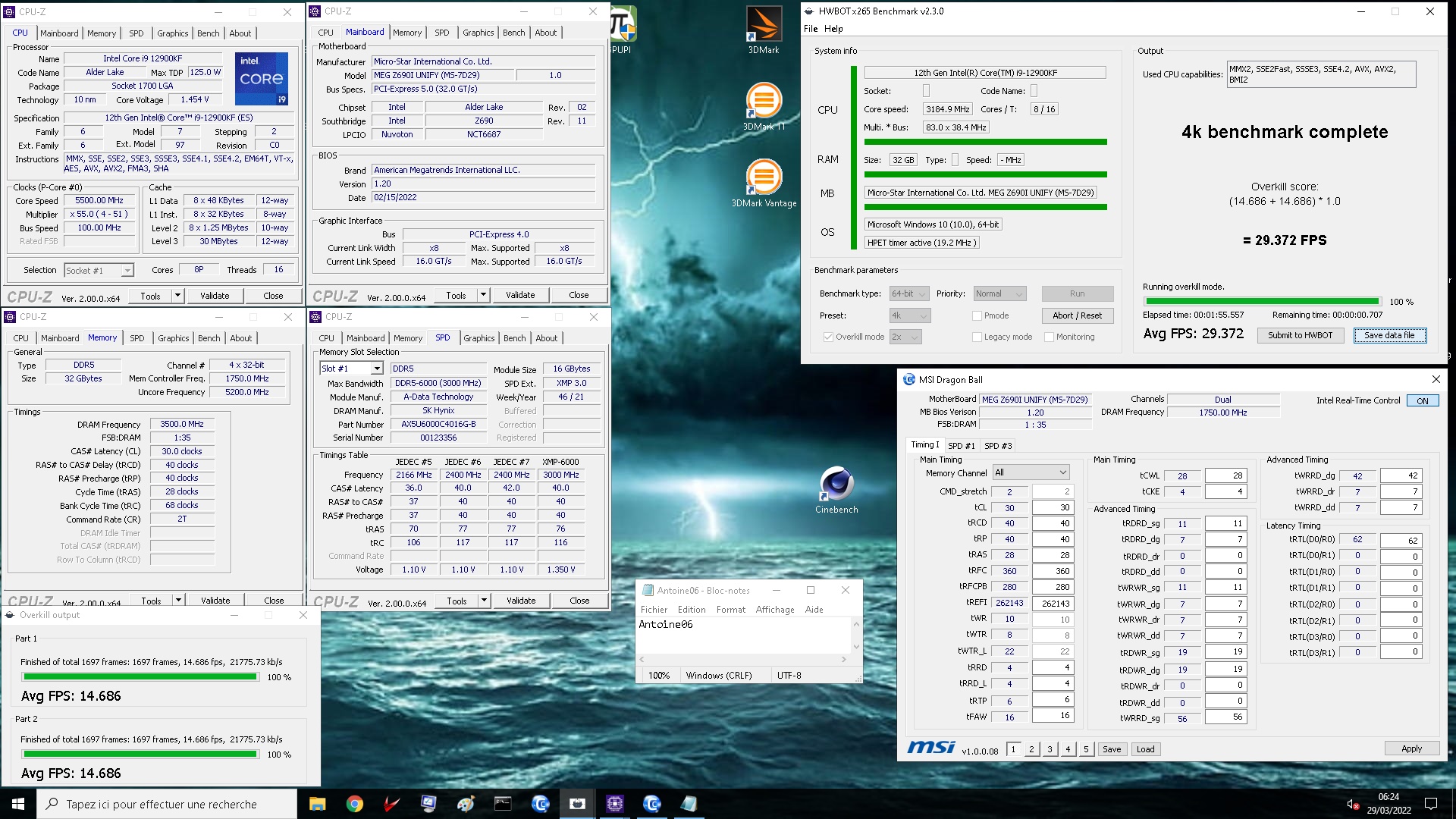Click Abort / Reset button
Screen dimensions: 1456x819
(x=1077, y=315)
